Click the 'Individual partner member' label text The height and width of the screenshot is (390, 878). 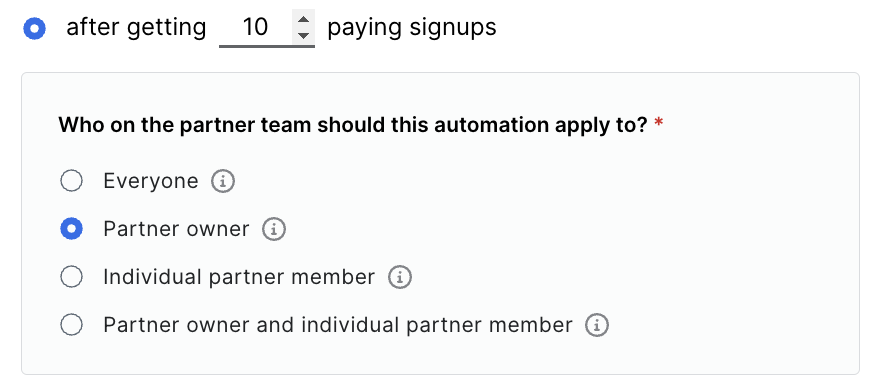click(239, 277)
